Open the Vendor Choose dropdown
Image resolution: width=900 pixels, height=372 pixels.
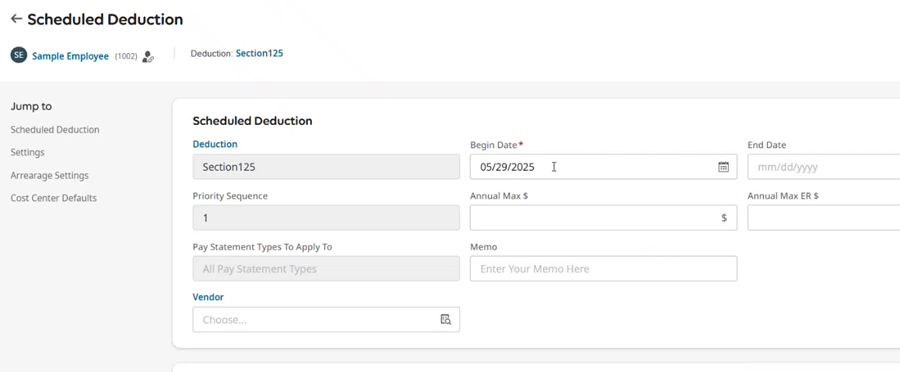point(326,320)
